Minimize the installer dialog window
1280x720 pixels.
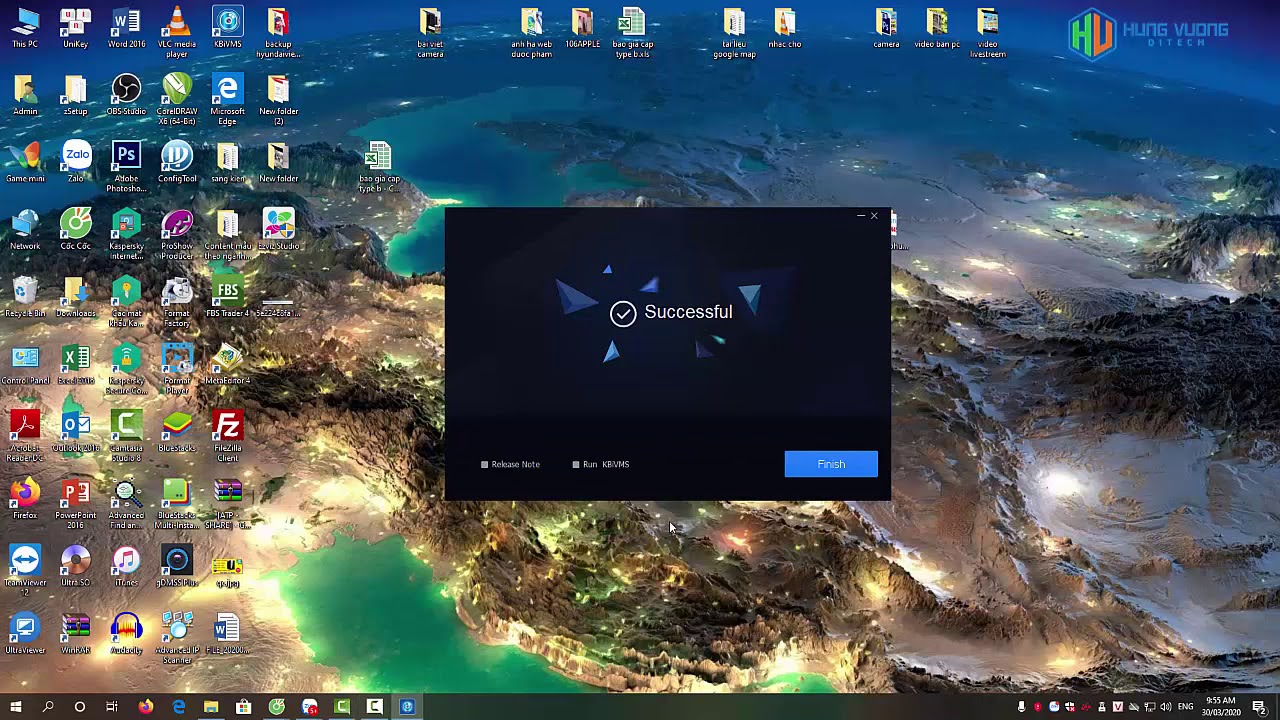(860, 216)
